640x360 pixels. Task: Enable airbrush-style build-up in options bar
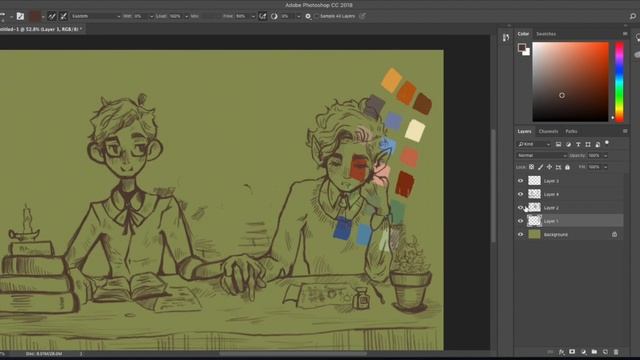(x=262, y=16)
